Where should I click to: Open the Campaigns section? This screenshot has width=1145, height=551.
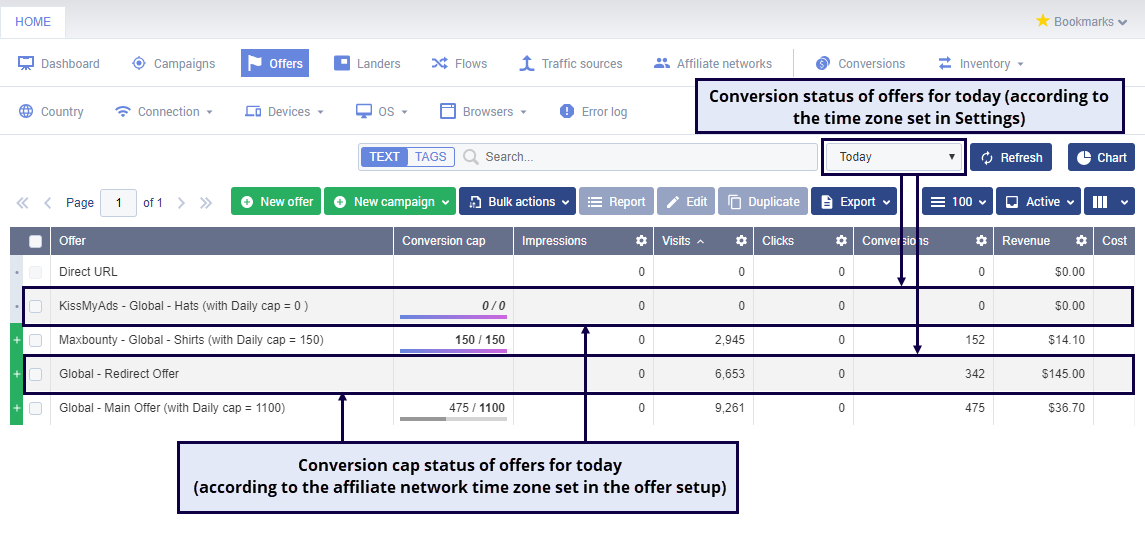(173, 63)
